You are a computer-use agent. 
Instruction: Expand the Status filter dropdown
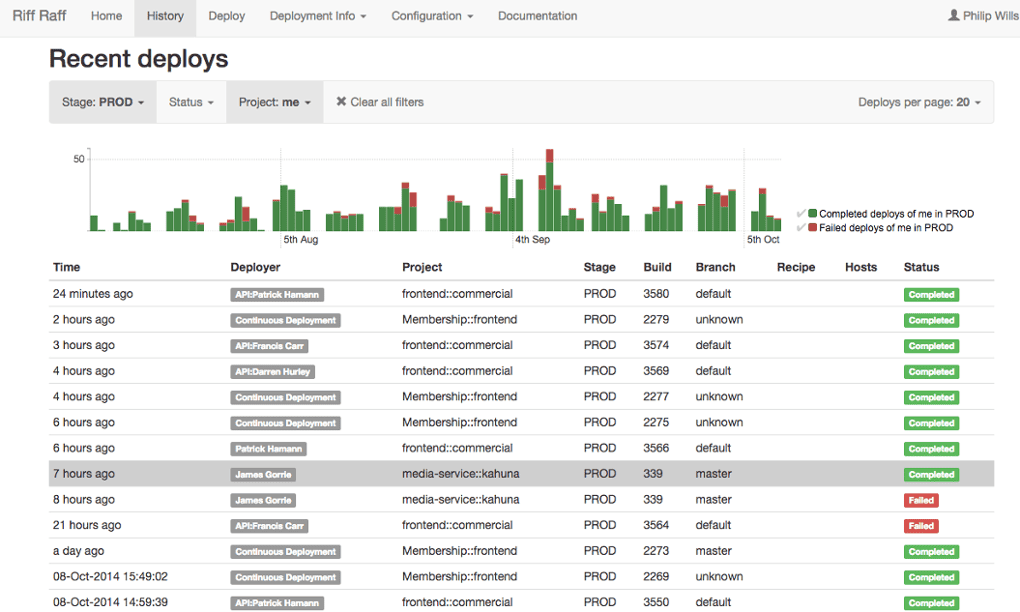click(191, 102)
